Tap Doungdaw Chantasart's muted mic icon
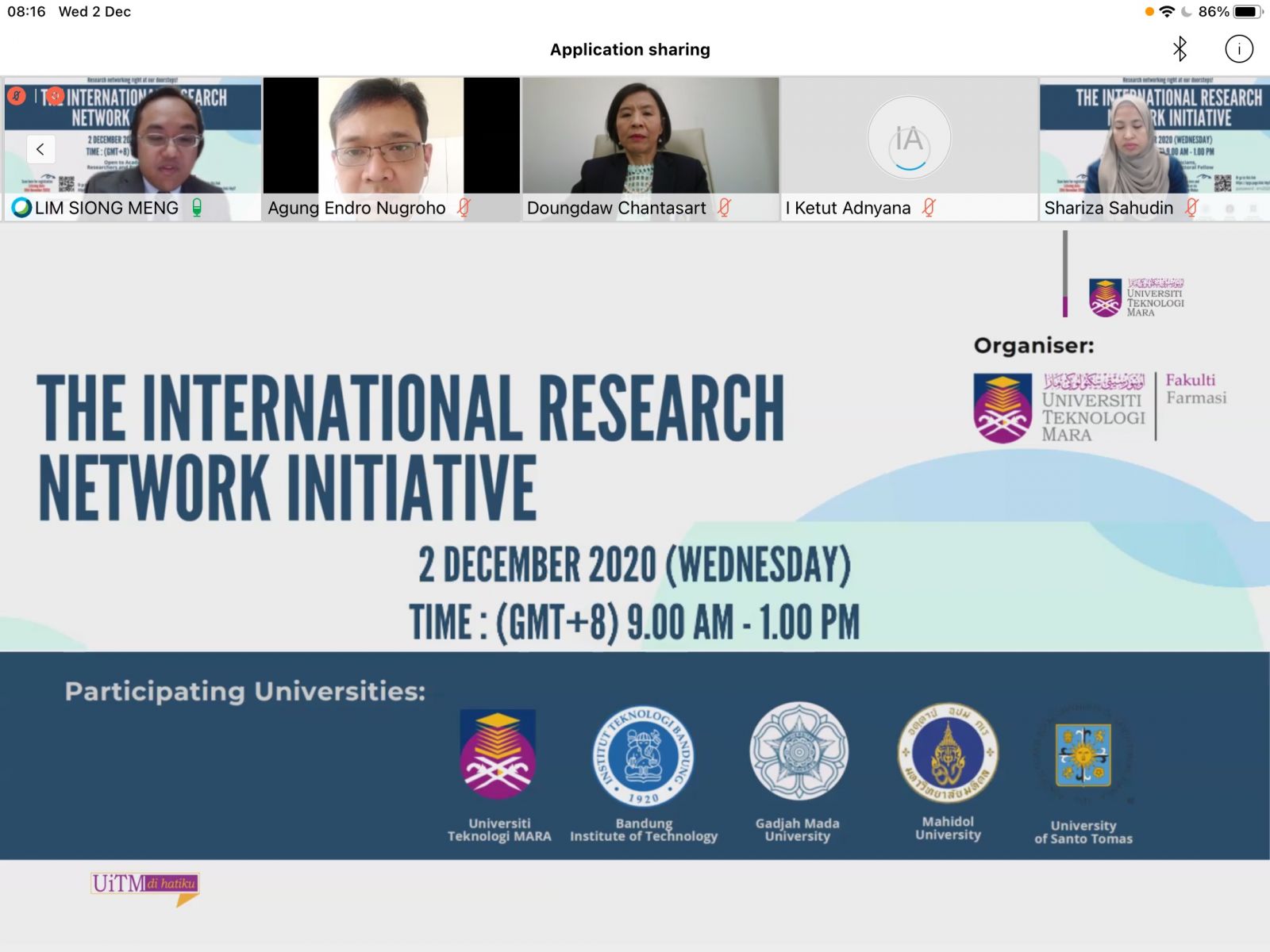 [x=724, y=208]
